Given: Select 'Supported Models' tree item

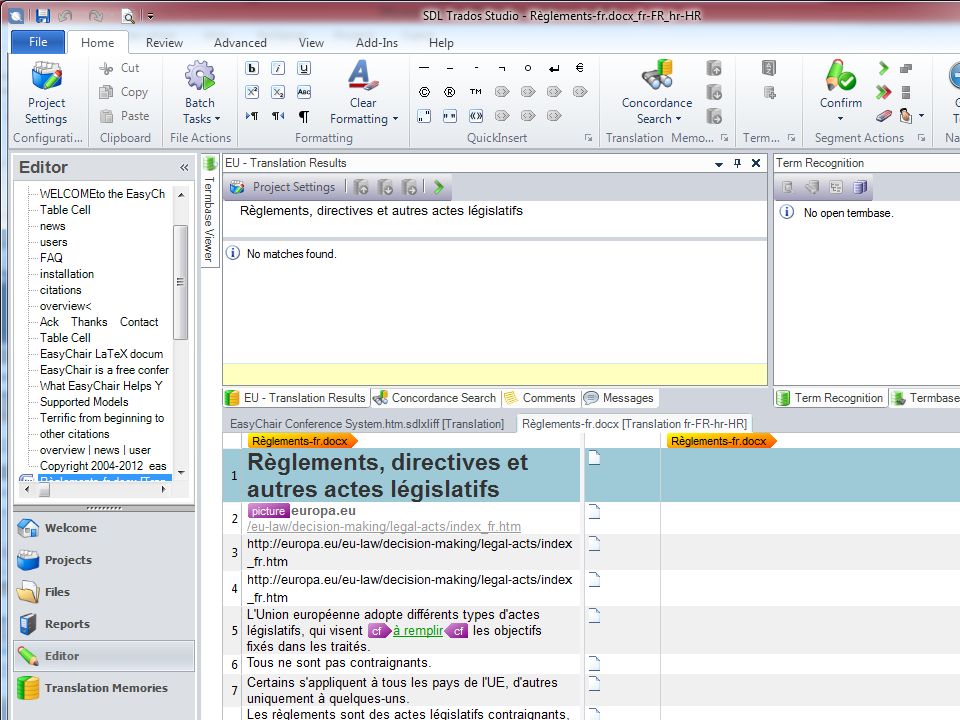Looking at the screenshot, I should coord(84,402).
